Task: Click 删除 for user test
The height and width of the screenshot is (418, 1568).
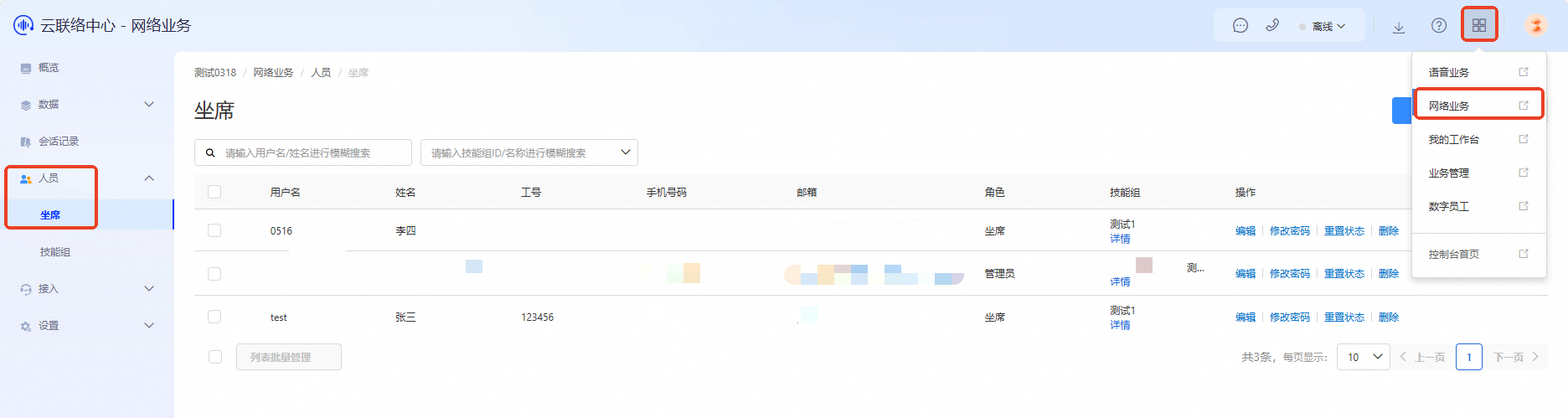Action: tap(1389, 317)
